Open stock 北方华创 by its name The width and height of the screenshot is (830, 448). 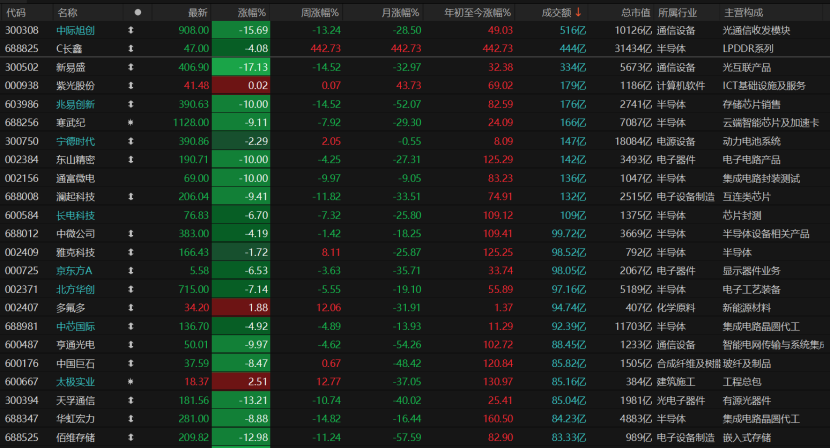click(76, 290)
